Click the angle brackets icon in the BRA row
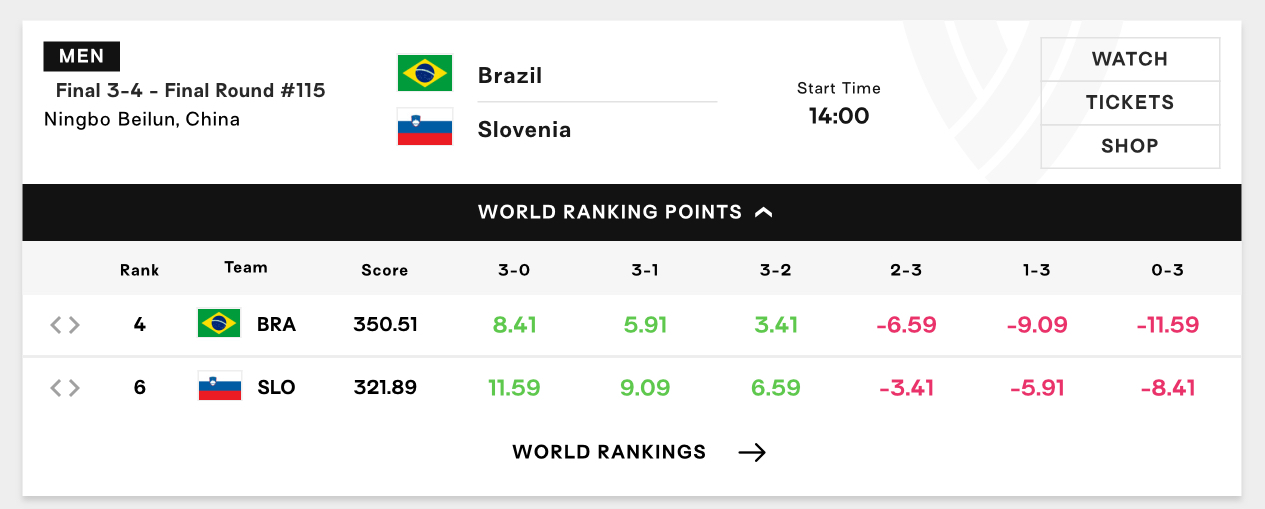 [65, 325]
